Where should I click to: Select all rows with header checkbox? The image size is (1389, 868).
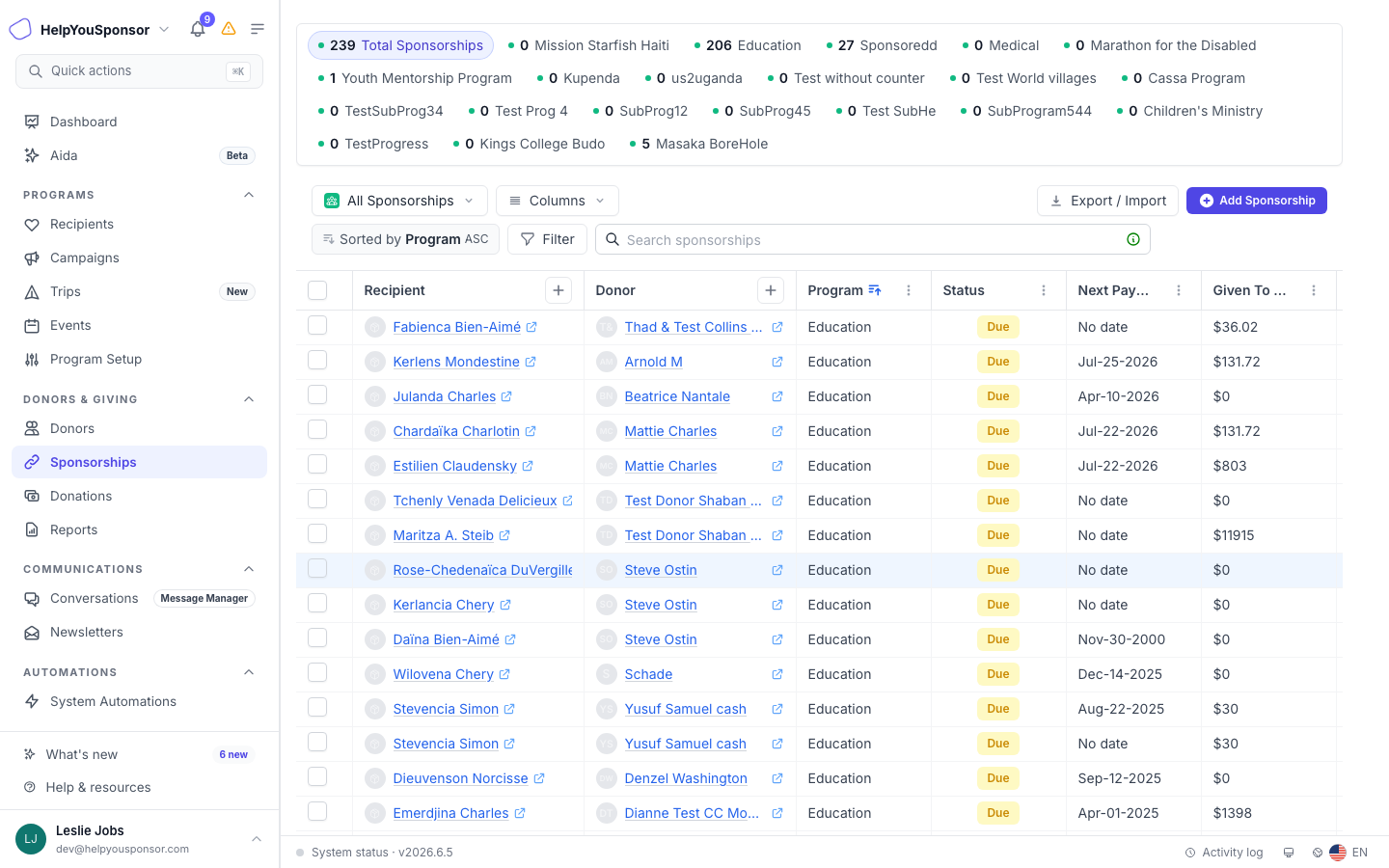(317, 290)
